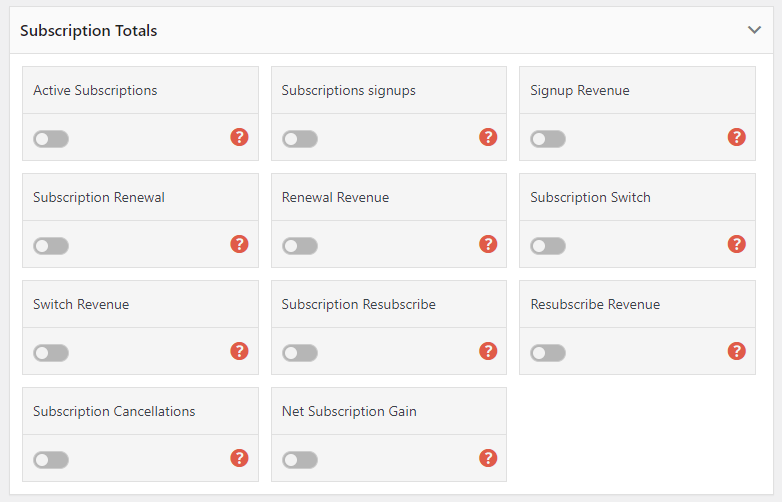The width and height of the screenshot is (782, 502).
Task: Enable the Active Subscriptions toggle
Action: tap(51, 139)
